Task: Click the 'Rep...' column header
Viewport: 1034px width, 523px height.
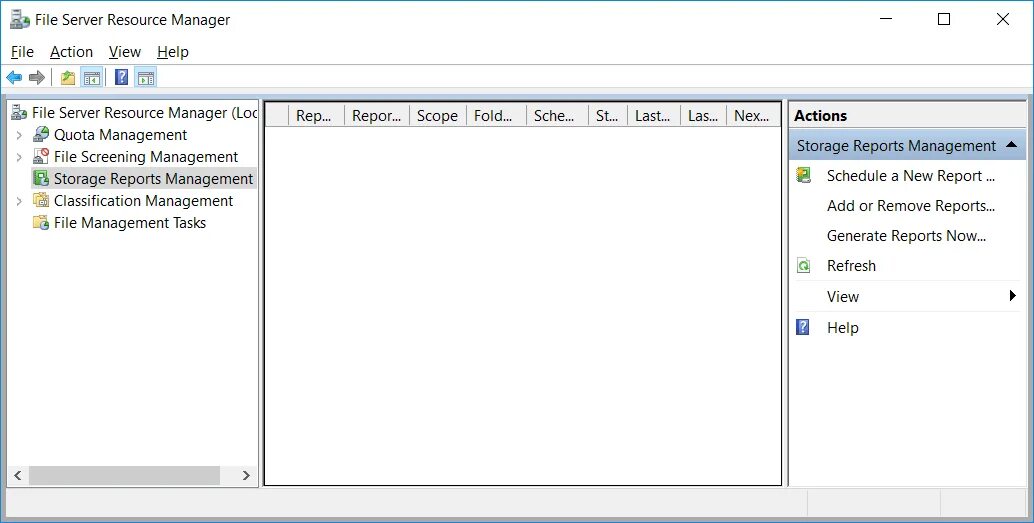Action: 317,116
